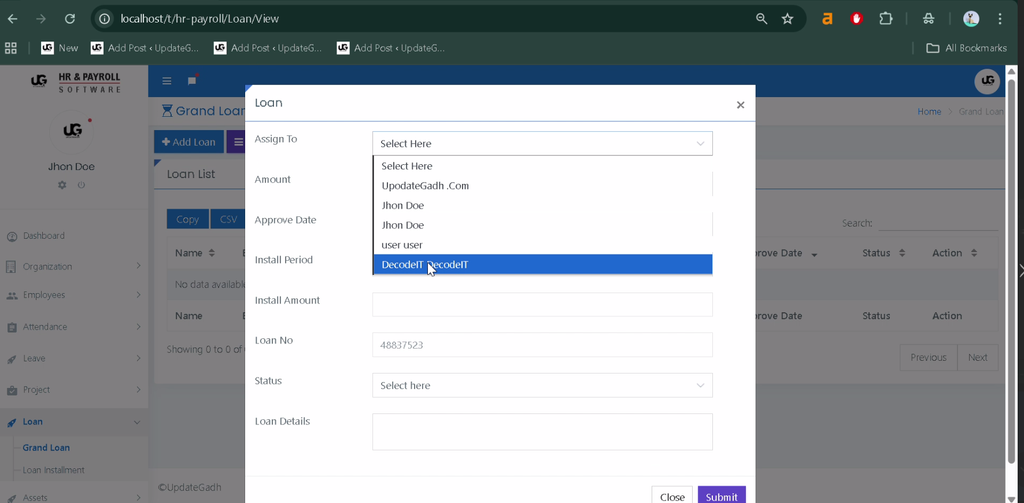Choose 'DecodeIT DecodeIT' from the list

coord(542,265)
